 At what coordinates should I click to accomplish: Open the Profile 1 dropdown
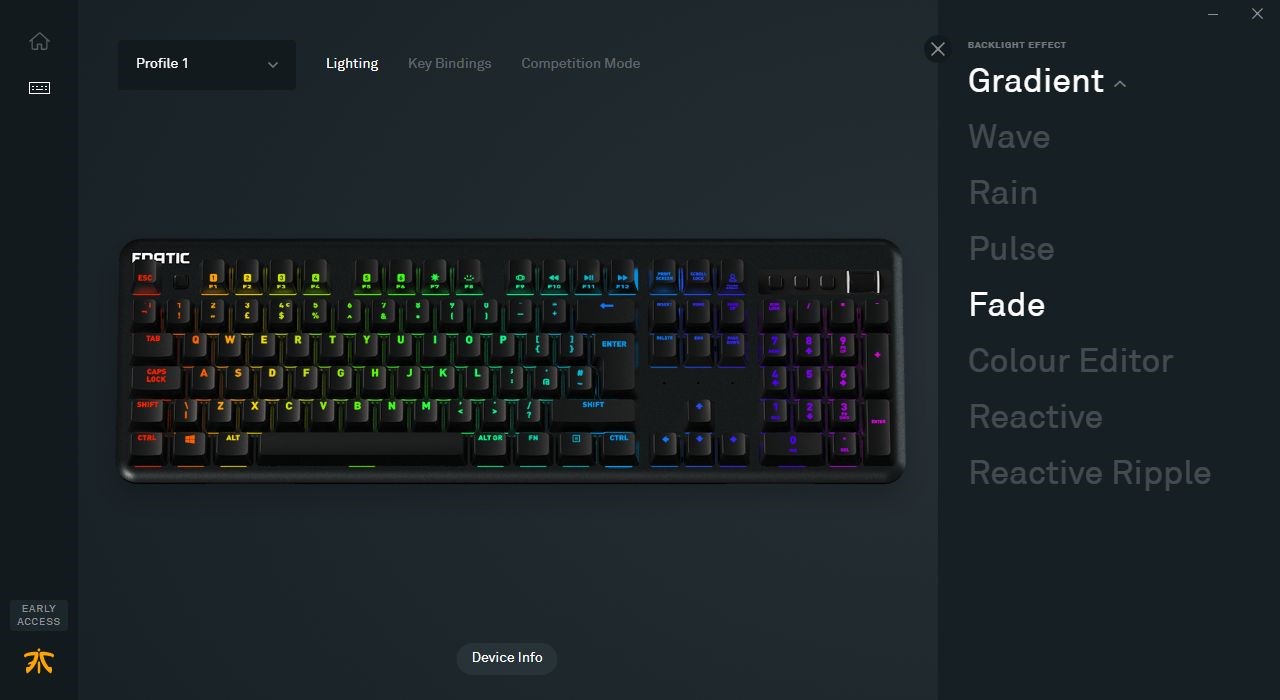(207, 64)
